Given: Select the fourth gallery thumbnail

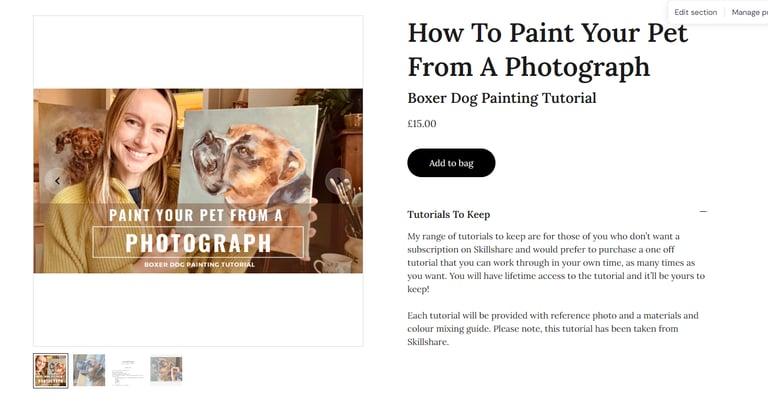Looking at the screenshot, I should coord(166,370).
